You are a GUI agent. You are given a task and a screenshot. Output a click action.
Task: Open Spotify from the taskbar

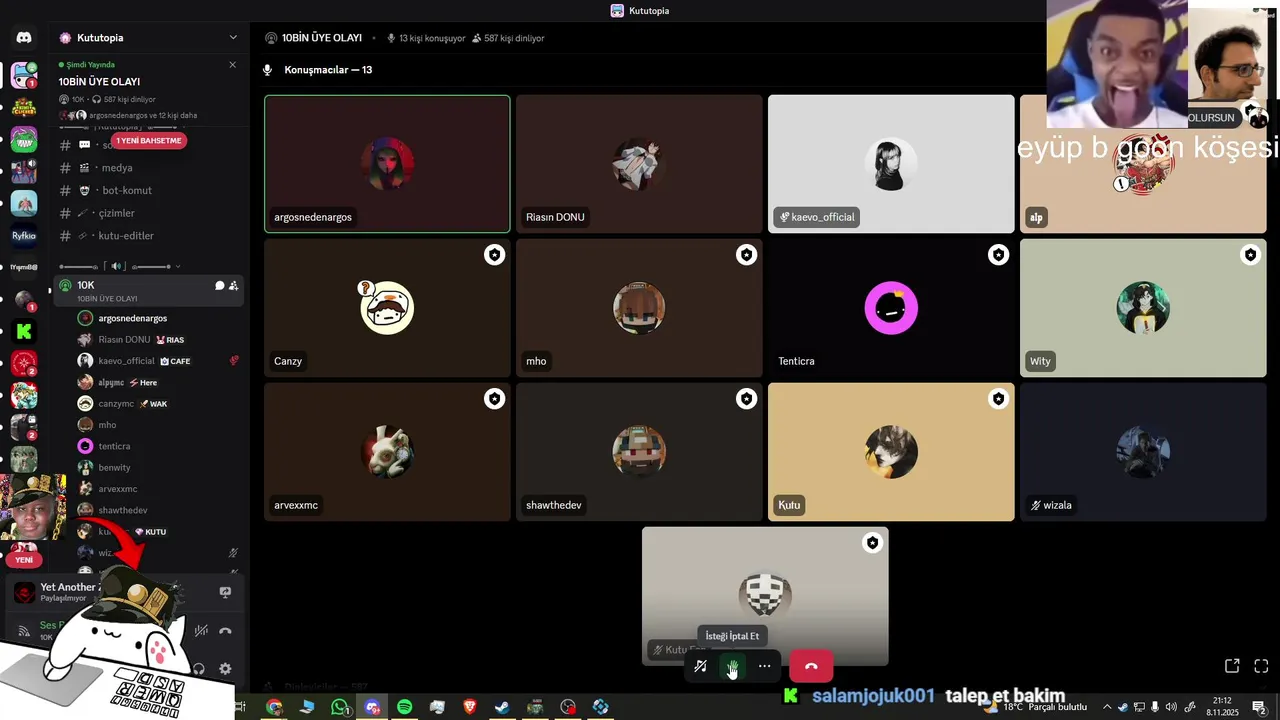[x=404, y=707]
